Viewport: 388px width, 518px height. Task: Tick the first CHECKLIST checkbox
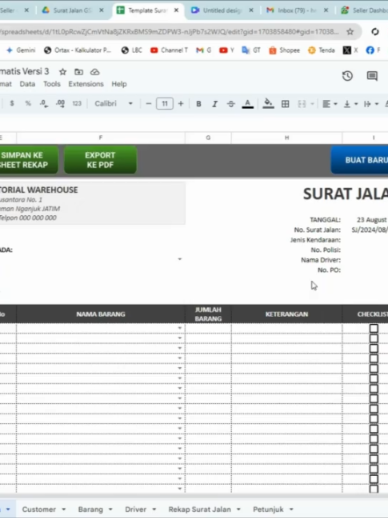[374, 328]
